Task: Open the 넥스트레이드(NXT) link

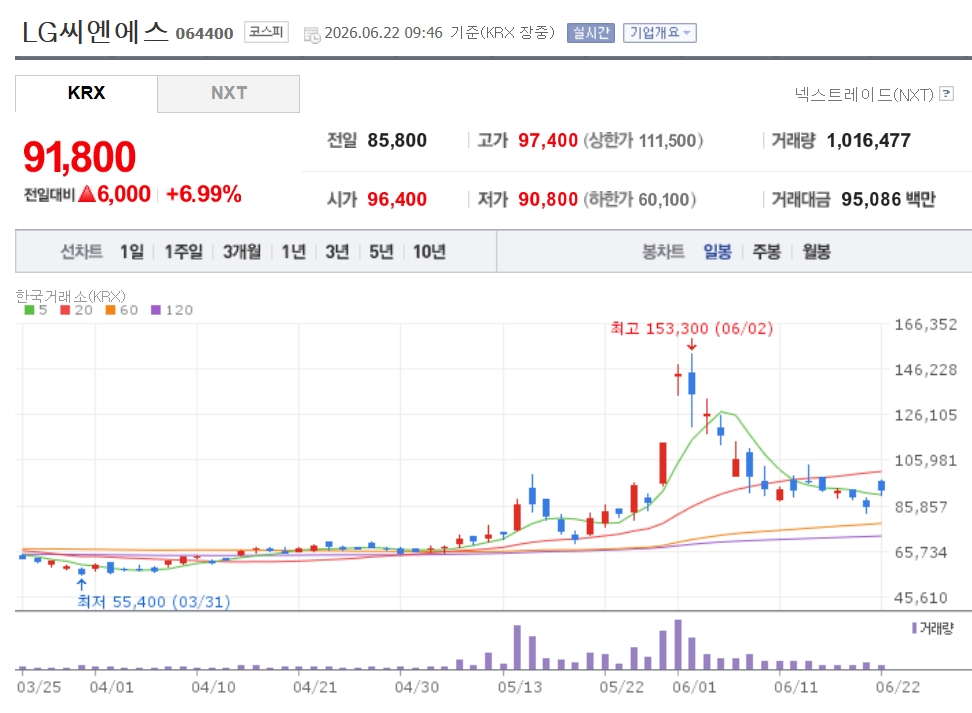Action: 864,94
